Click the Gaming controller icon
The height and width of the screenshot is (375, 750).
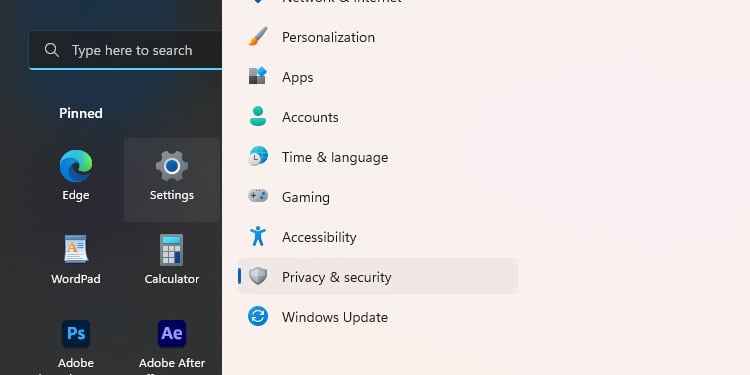click(258, 196)
